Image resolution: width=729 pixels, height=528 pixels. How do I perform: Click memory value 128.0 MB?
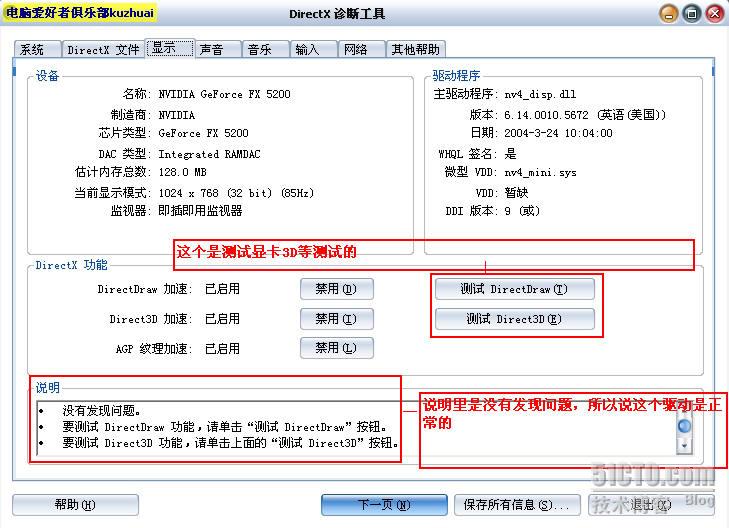[182, 172]
